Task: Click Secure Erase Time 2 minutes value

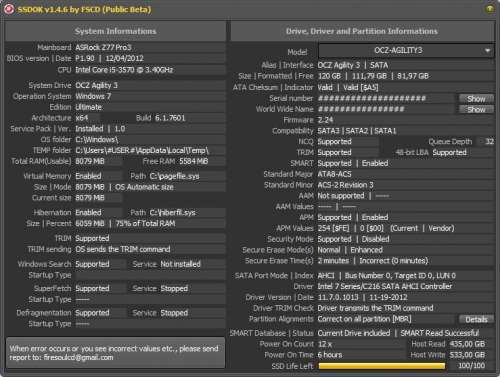Action: point(333,261)
